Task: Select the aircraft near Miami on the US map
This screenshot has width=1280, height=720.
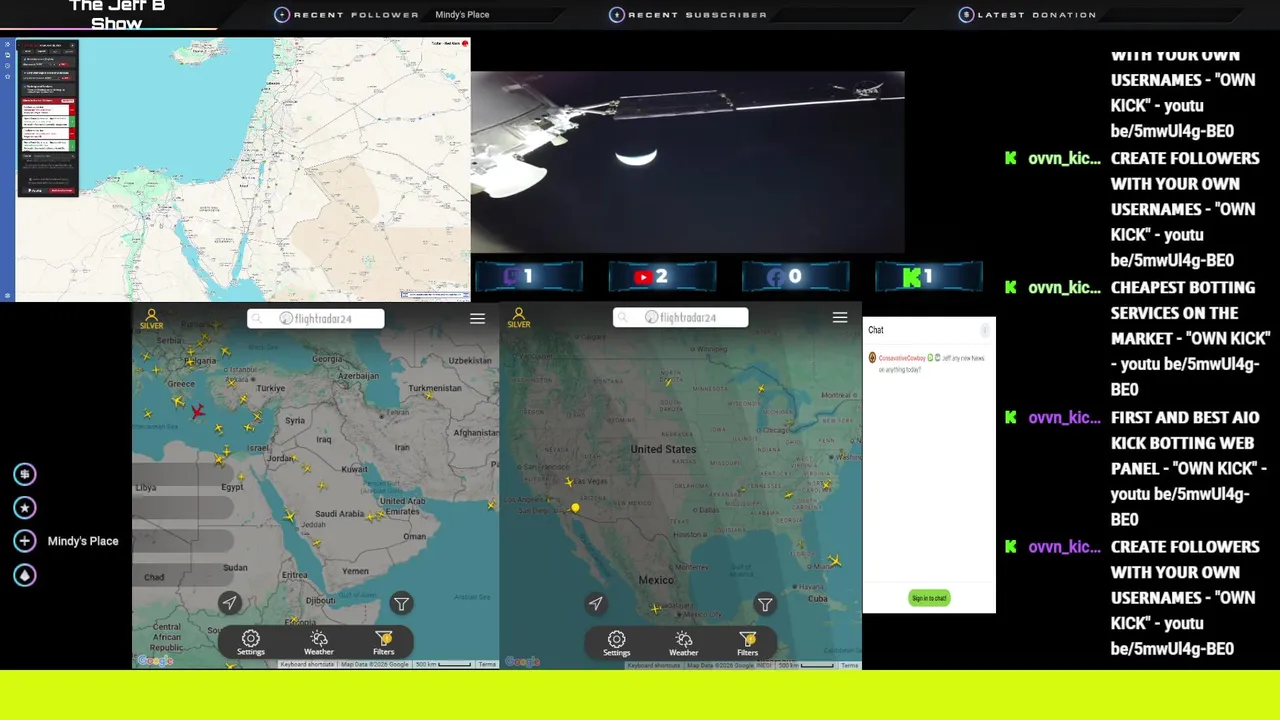Action: (834, 561)
